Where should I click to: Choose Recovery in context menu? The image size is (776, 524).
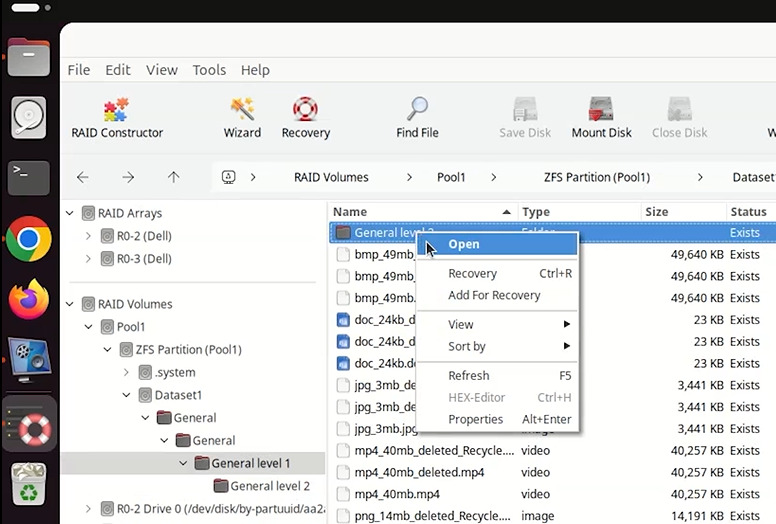click(497, 274)
